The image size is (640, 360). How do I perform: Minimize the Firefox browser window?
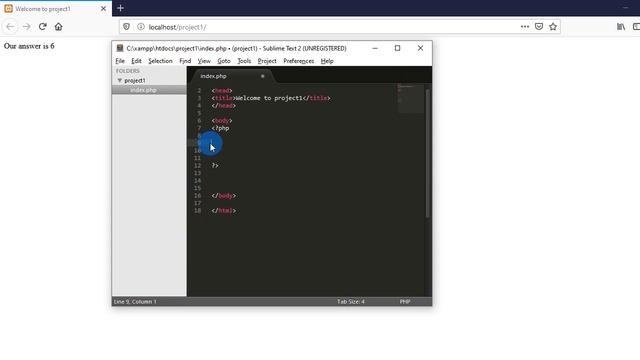[x=625, y=8]
